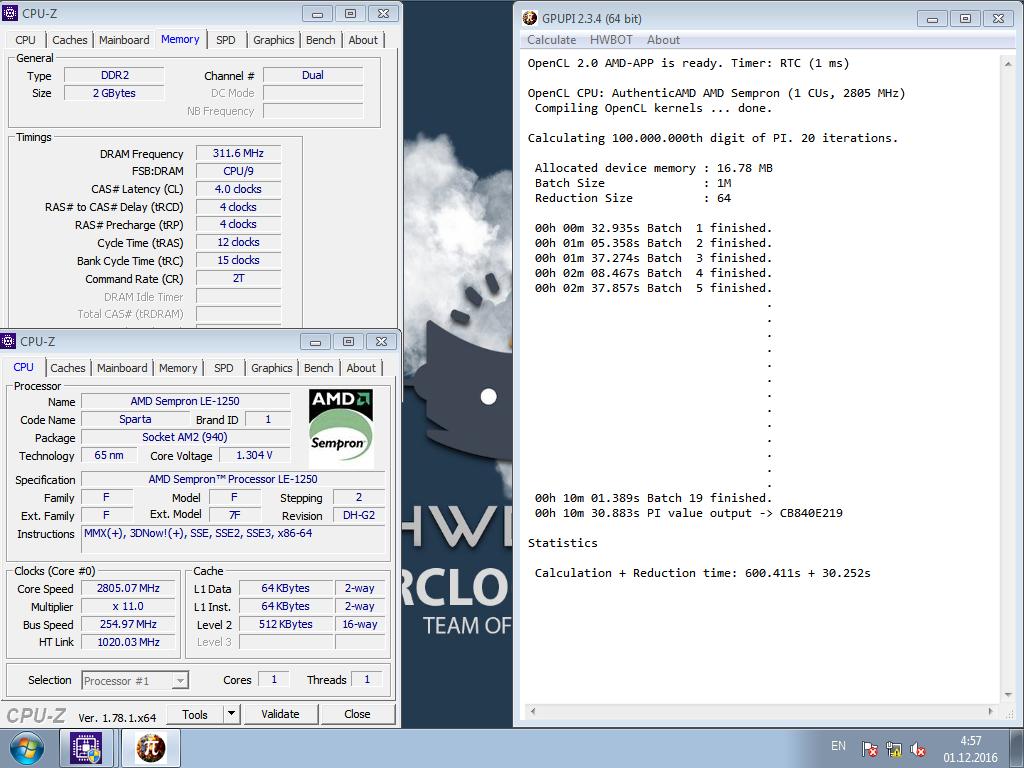Click Code Name field Sparta
The height and width of the screenshot is (768, 1024).
[135, 419]
